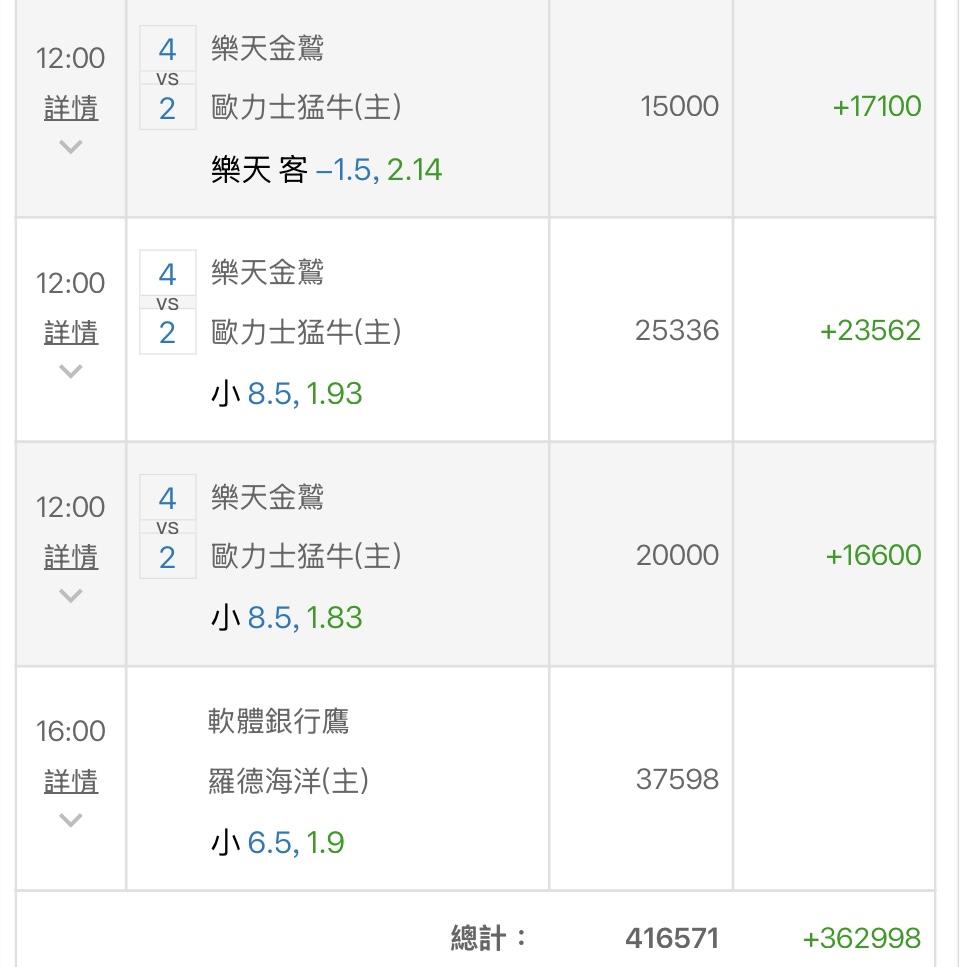The image size is (971, 967).
Task: Click stake amount 37598
Action: (x=677, y=779)
